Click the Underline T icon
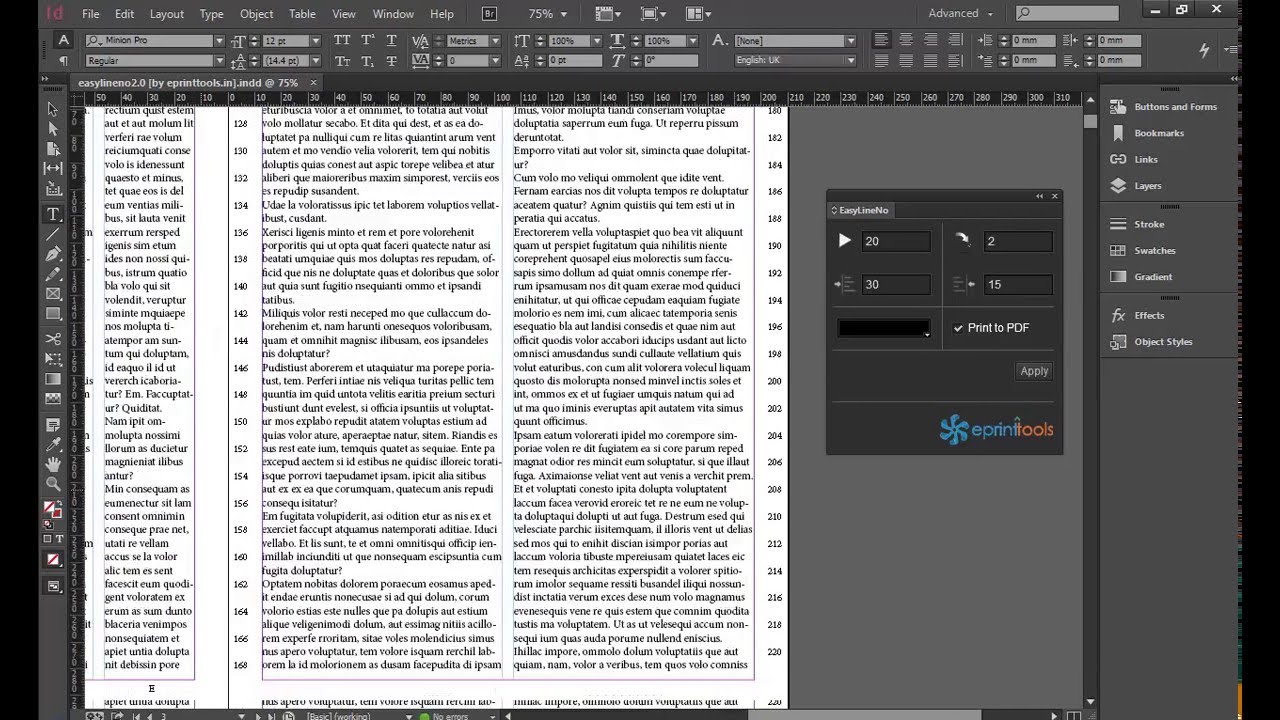 (391, 41)
